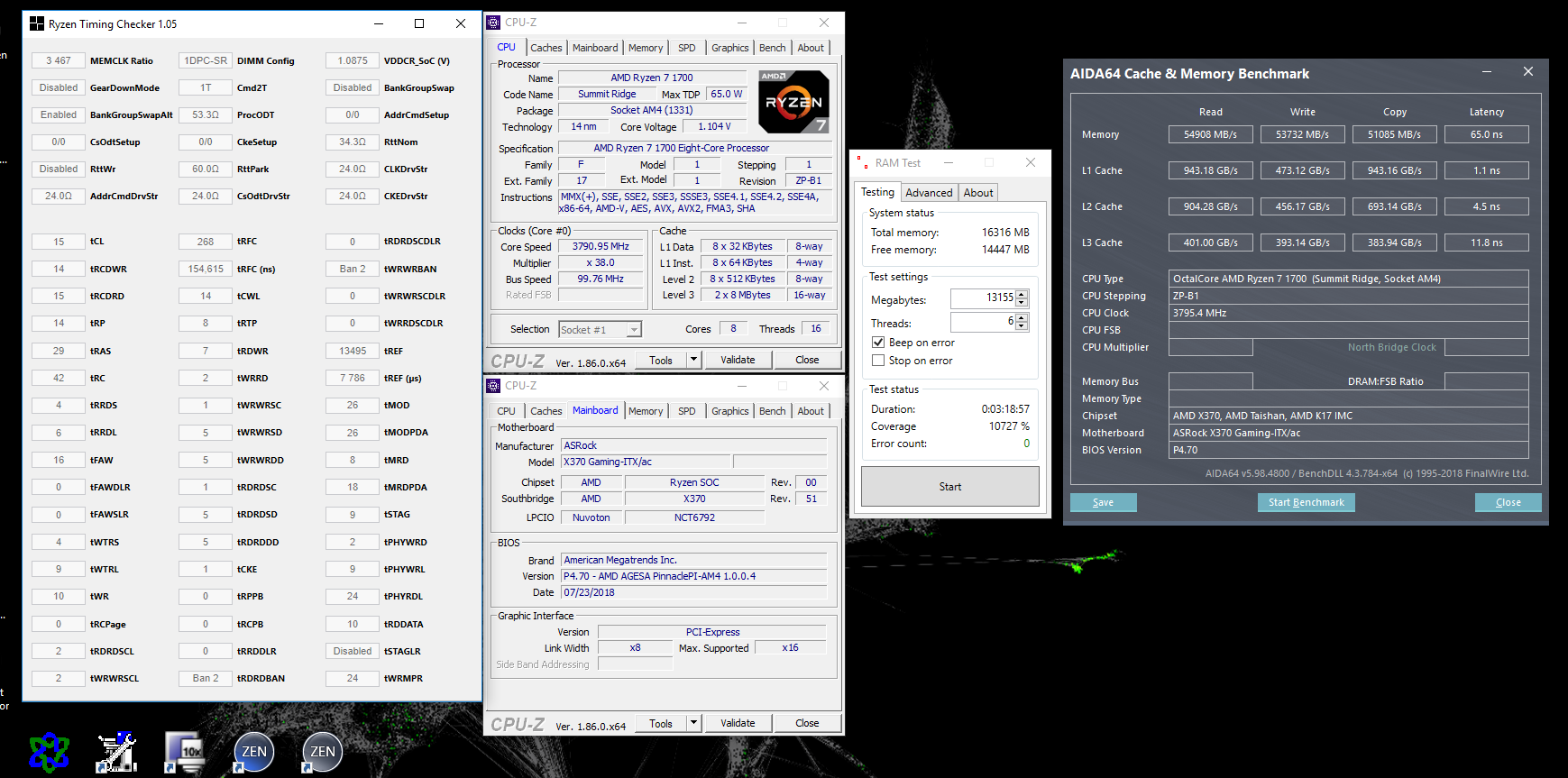Open SPD tab in Processor CPU-Z window
Image resolution: width=1568 pixels, height=778 pixels.
[687, 48]
